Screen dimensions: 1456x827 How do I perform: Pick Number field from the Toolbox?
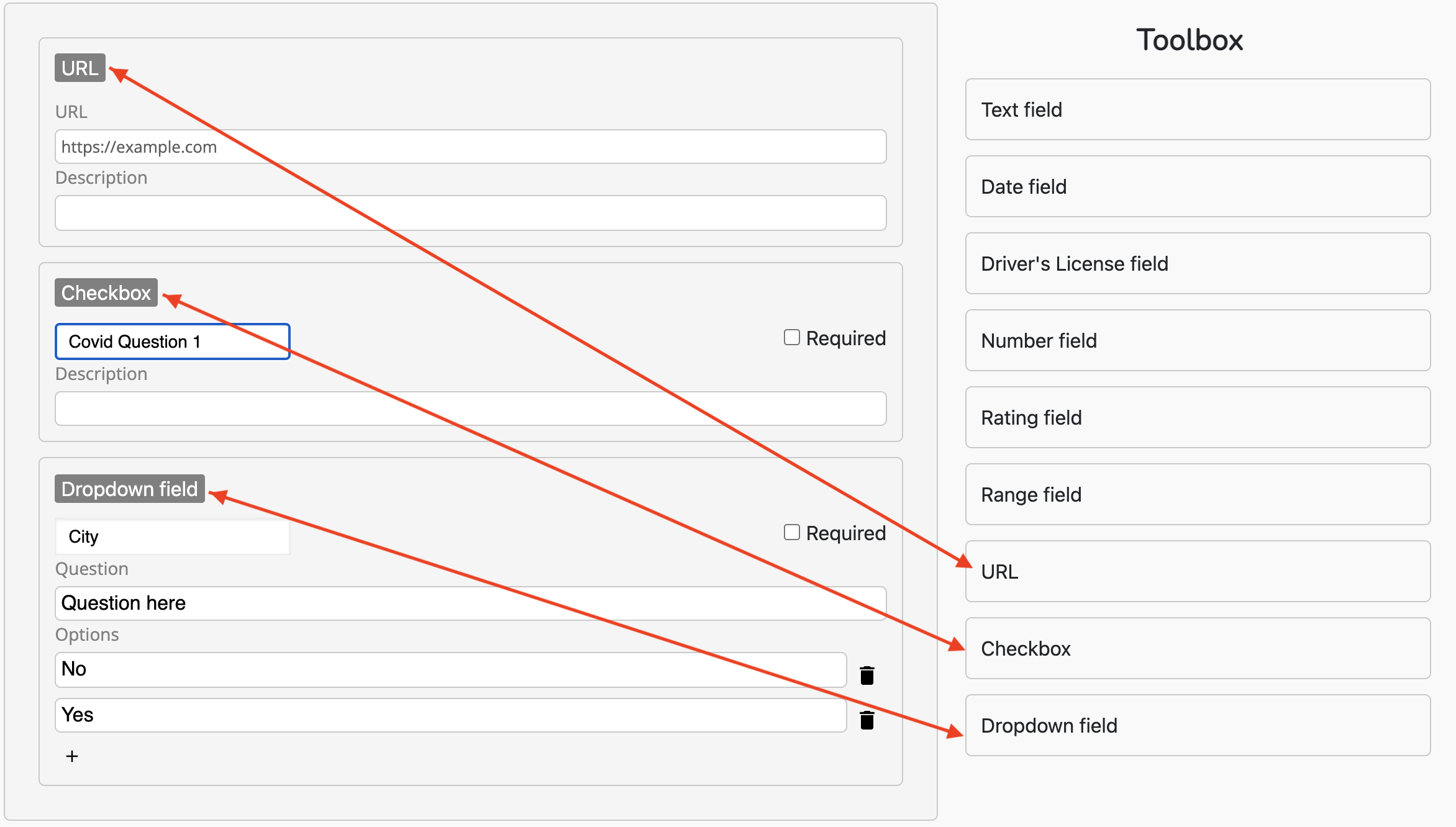[x=1197, y=341]
